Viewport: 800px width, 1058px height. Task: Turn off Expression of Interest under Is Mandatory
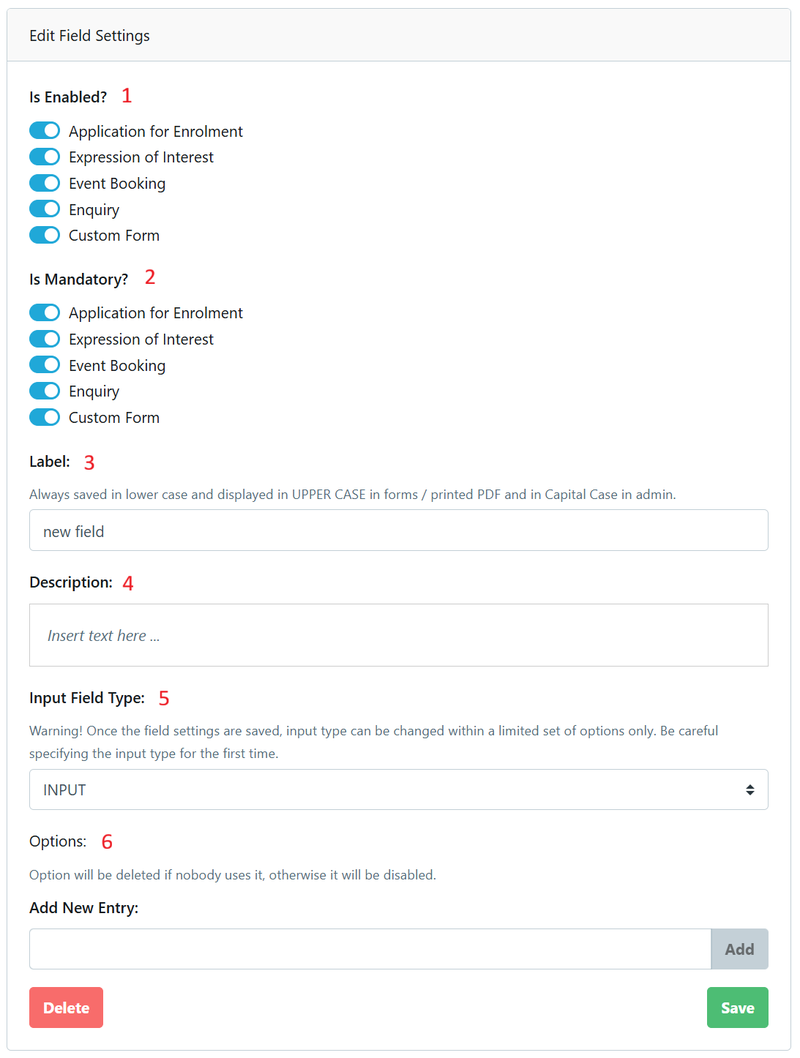click(44, 338)
